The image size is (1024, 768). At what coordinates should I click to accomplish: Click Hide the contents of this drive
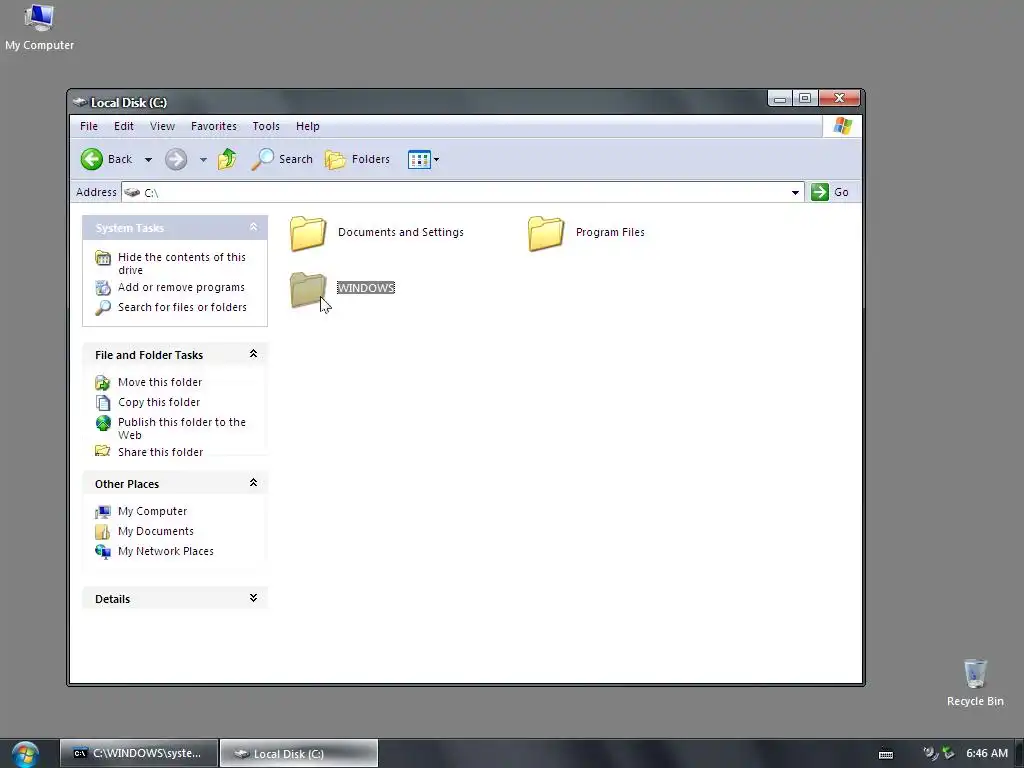click(x=182, y=263)
